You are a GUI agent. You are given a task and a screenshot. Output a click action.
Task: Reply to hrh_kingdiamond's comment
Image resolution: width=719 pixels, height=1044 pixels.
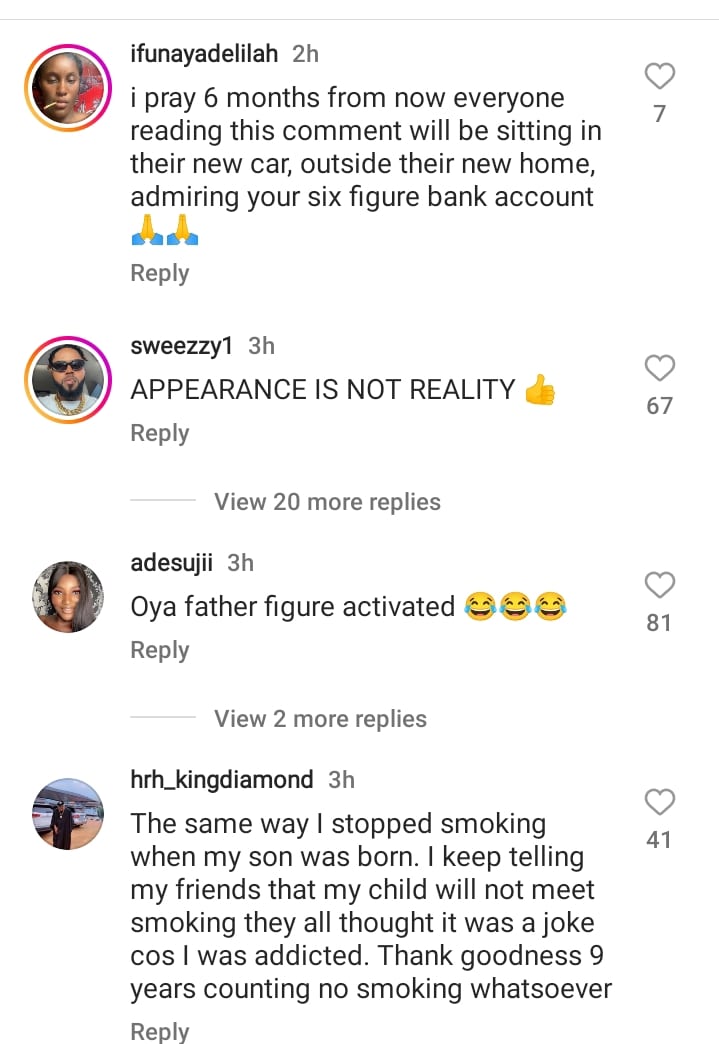[x=160, y=1031]
